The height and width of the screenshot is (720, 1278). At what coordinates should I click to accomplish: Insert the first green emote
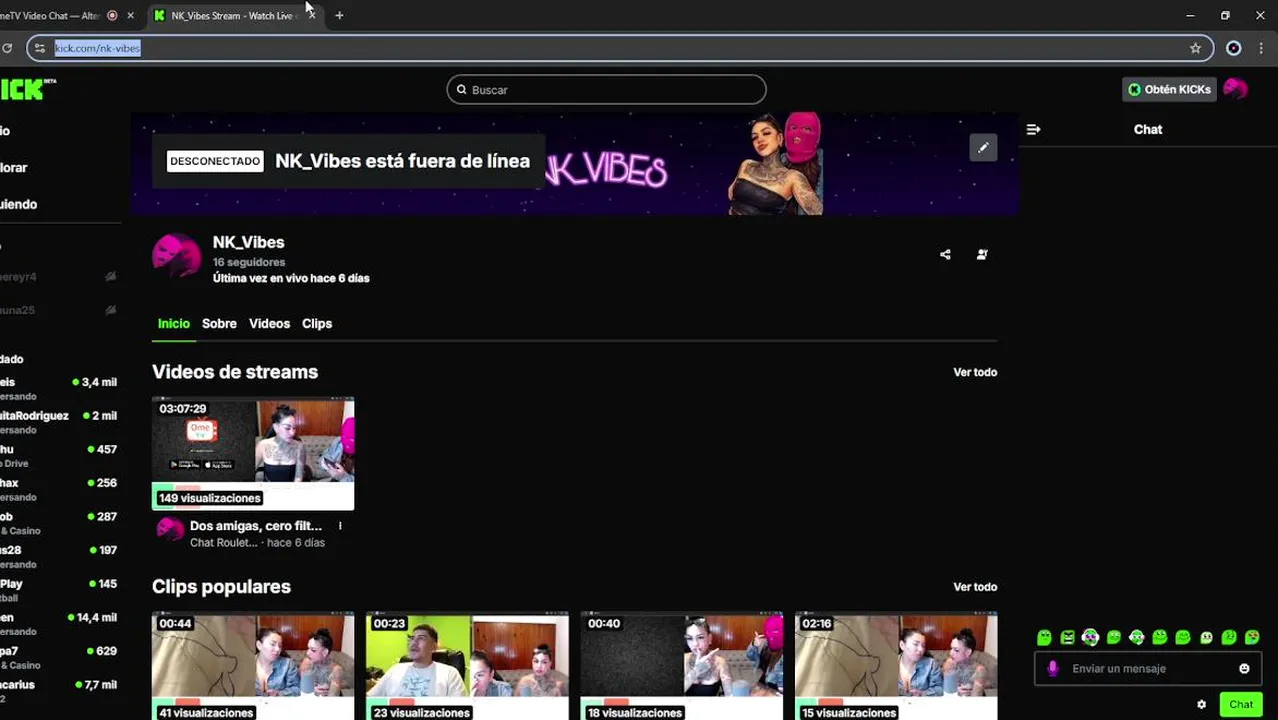1044,637
